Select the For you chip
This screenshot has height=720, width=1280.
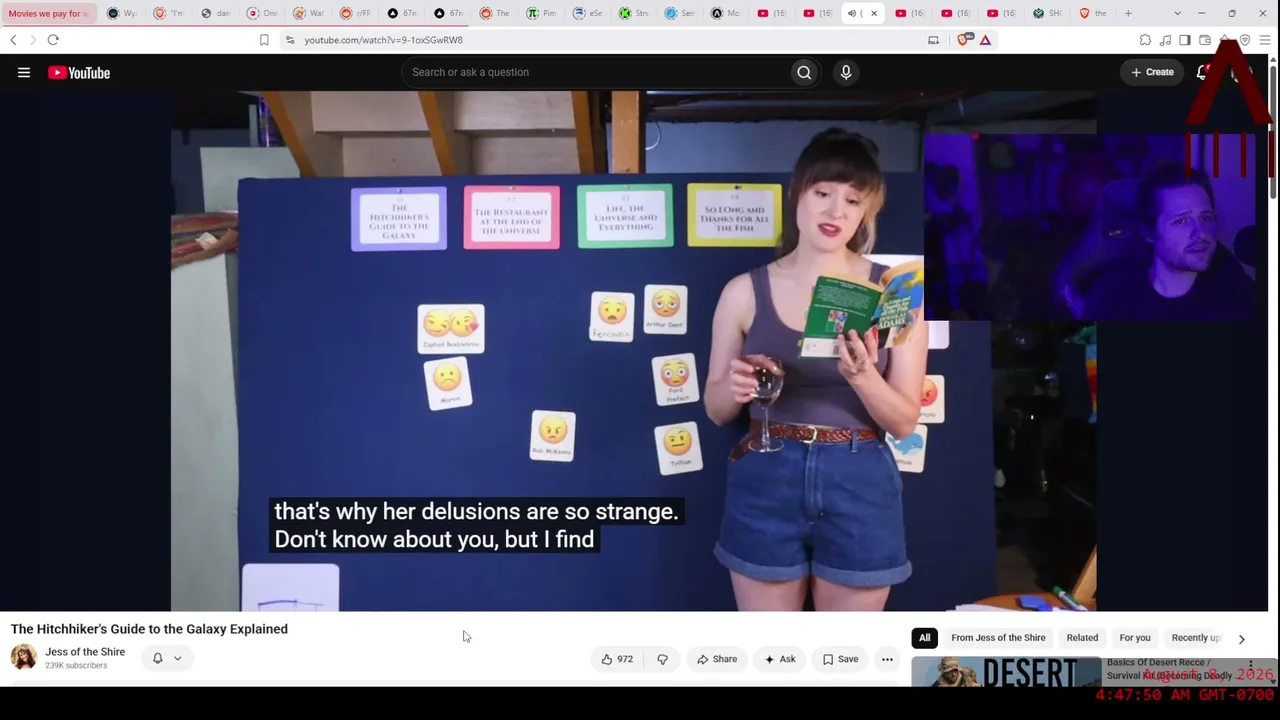tap(1135, 638)
